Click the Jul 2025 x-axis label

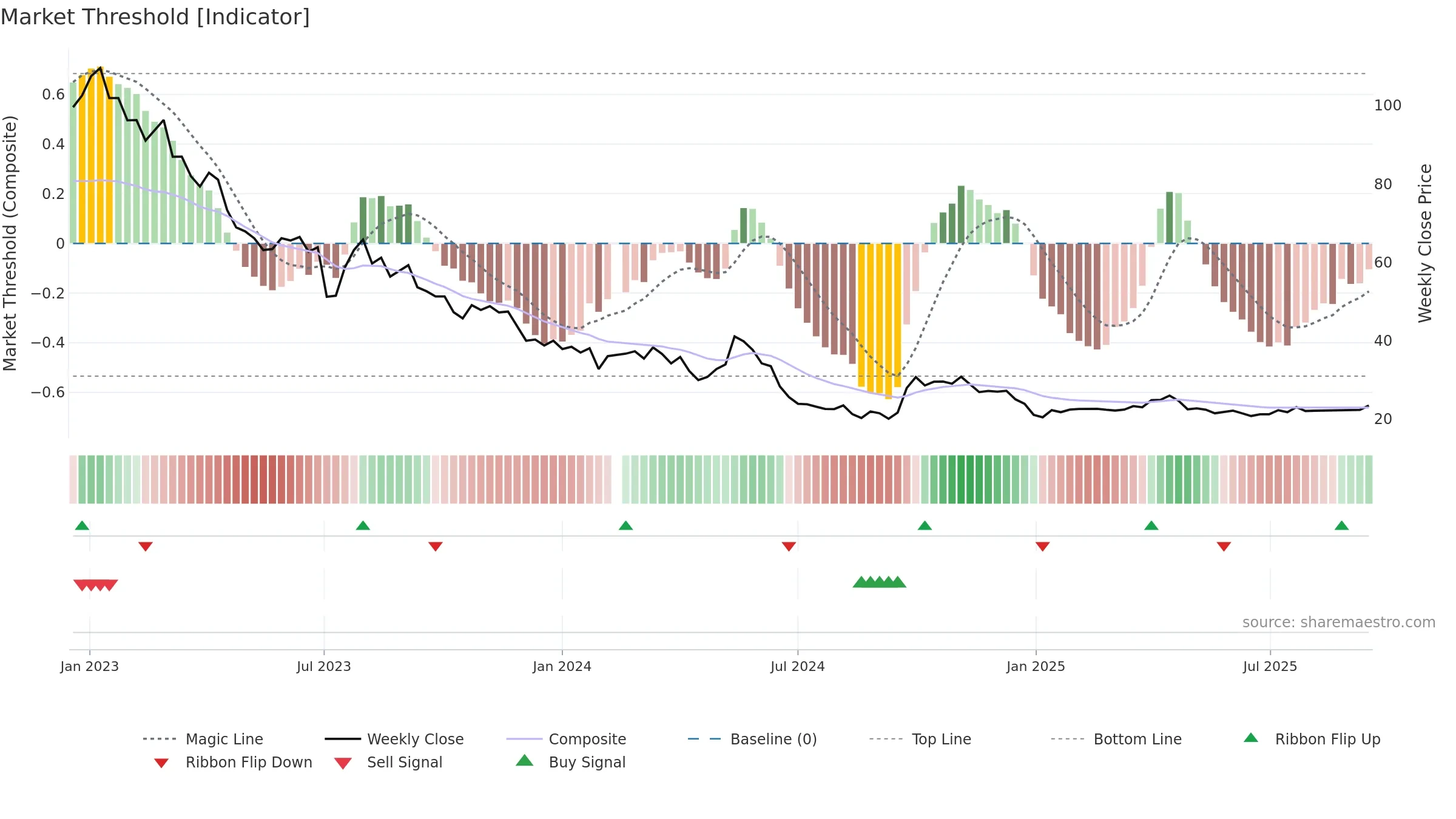[x=1270, y=667]
